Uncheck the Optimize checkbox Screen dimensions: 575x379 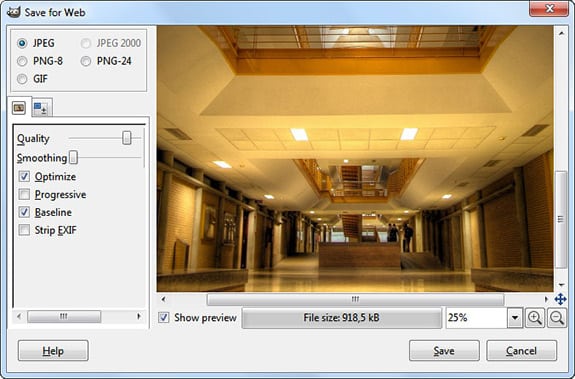24,176
